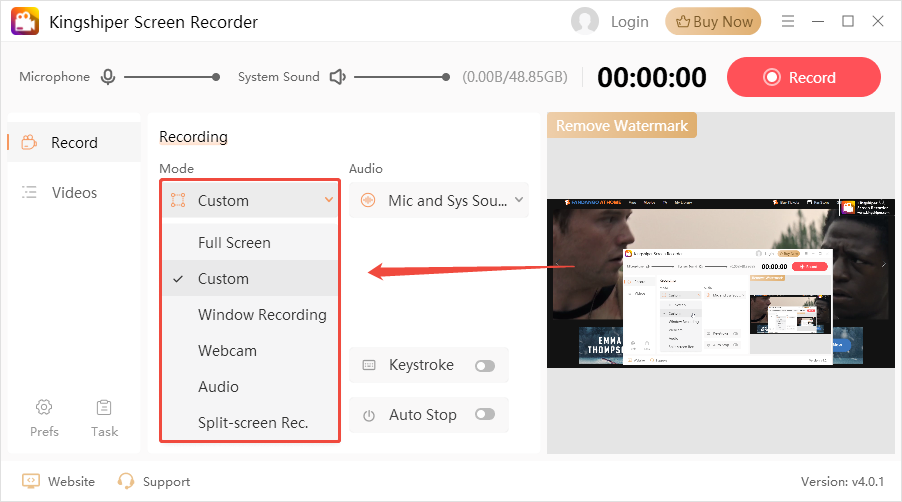The image size is (902, 502).
Task: Close the Kingshiper window
Action: pos(877,21)
